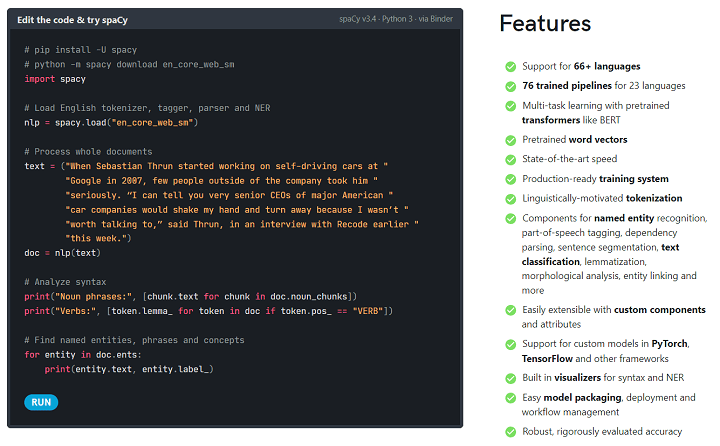Click the 'Features' heading
Viewport: 720px width, 446px height.
coord(545,23)
